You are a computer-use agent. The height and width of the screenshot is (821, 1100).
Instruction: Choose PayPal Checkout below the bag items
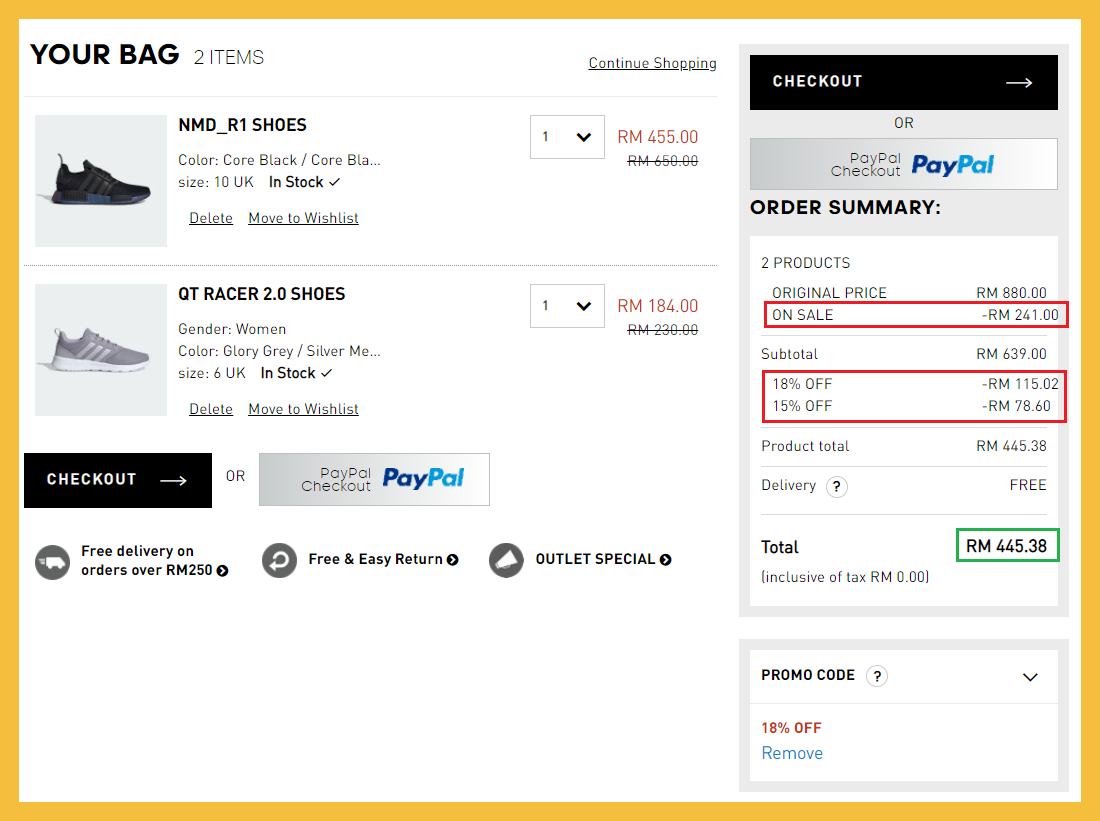click(374, 479)
